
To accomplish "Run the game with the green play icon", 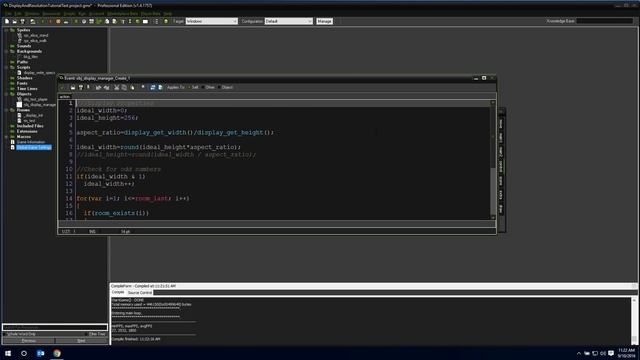I will point(42,21).
